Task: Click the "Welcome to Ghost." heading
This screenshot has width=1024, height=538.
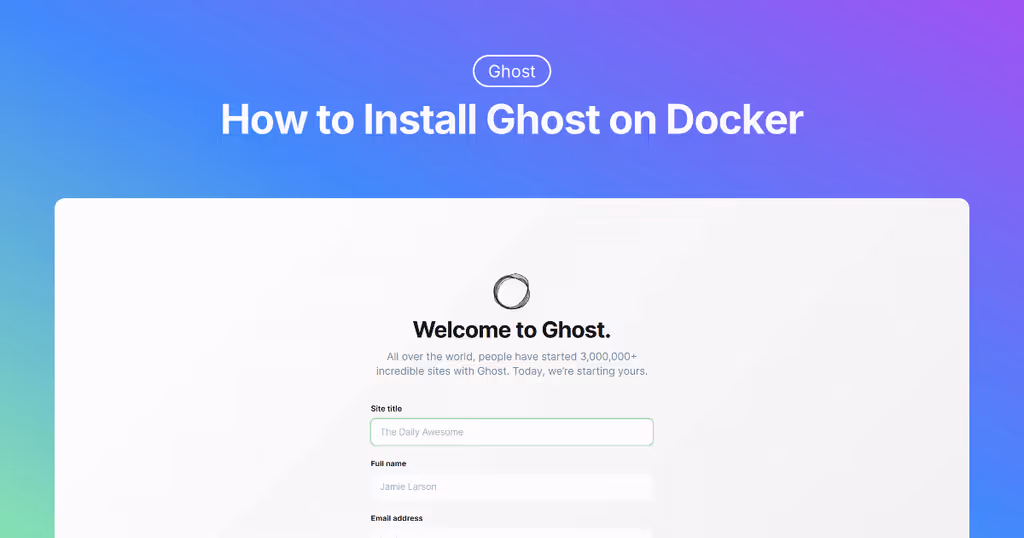Action: point(511,330)
